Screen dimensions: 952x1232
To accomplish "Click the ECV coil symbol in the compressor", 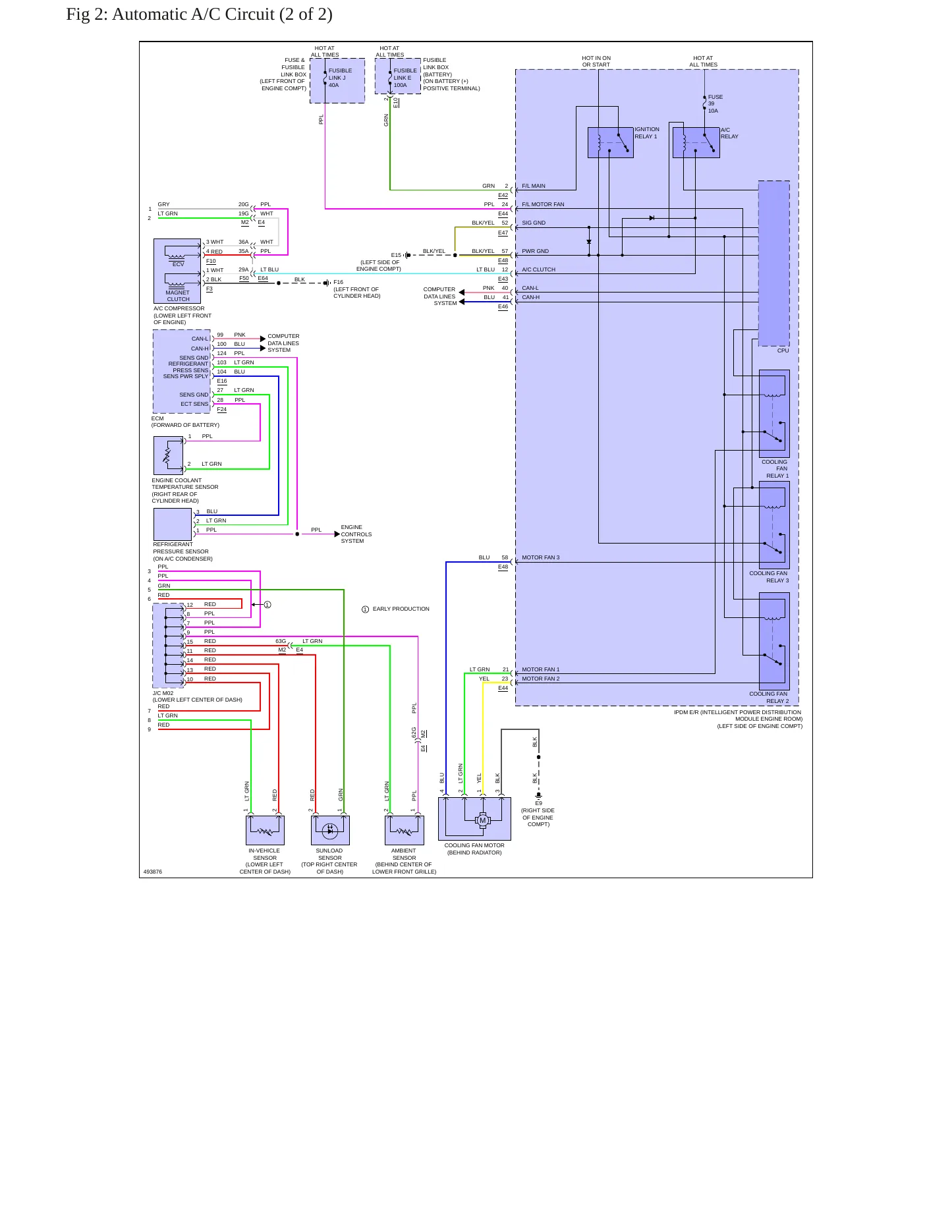I will click(176, 256).
